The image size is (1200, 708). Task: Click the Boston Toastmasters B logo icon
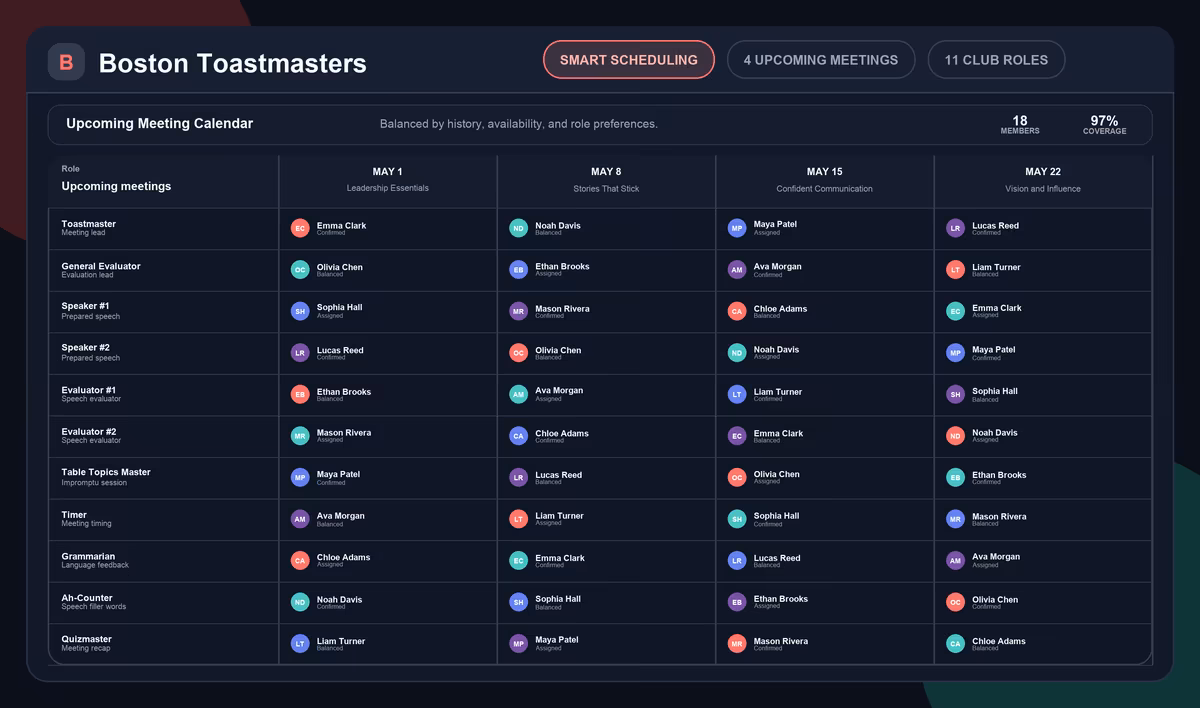coord(66,63)
